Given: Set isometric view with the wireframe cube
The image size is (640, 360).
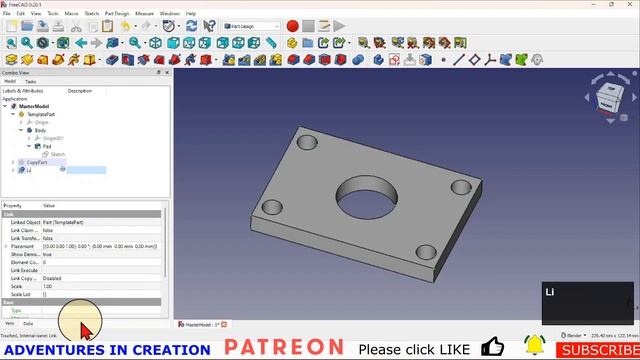Looking at the screenshot, I should point(156,43).
